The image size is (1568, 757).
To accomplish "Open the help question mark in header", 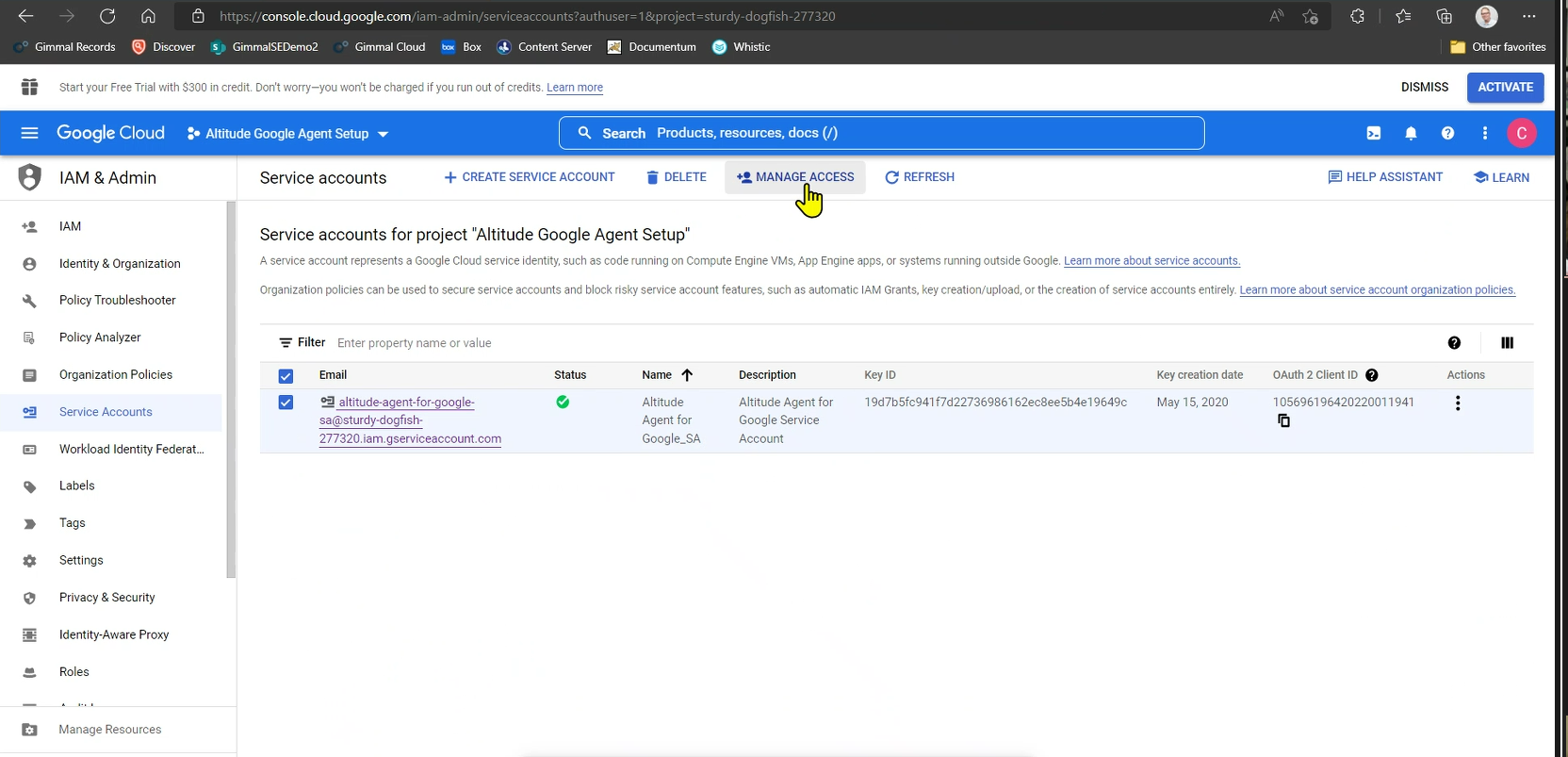I will pos(1447,134).
